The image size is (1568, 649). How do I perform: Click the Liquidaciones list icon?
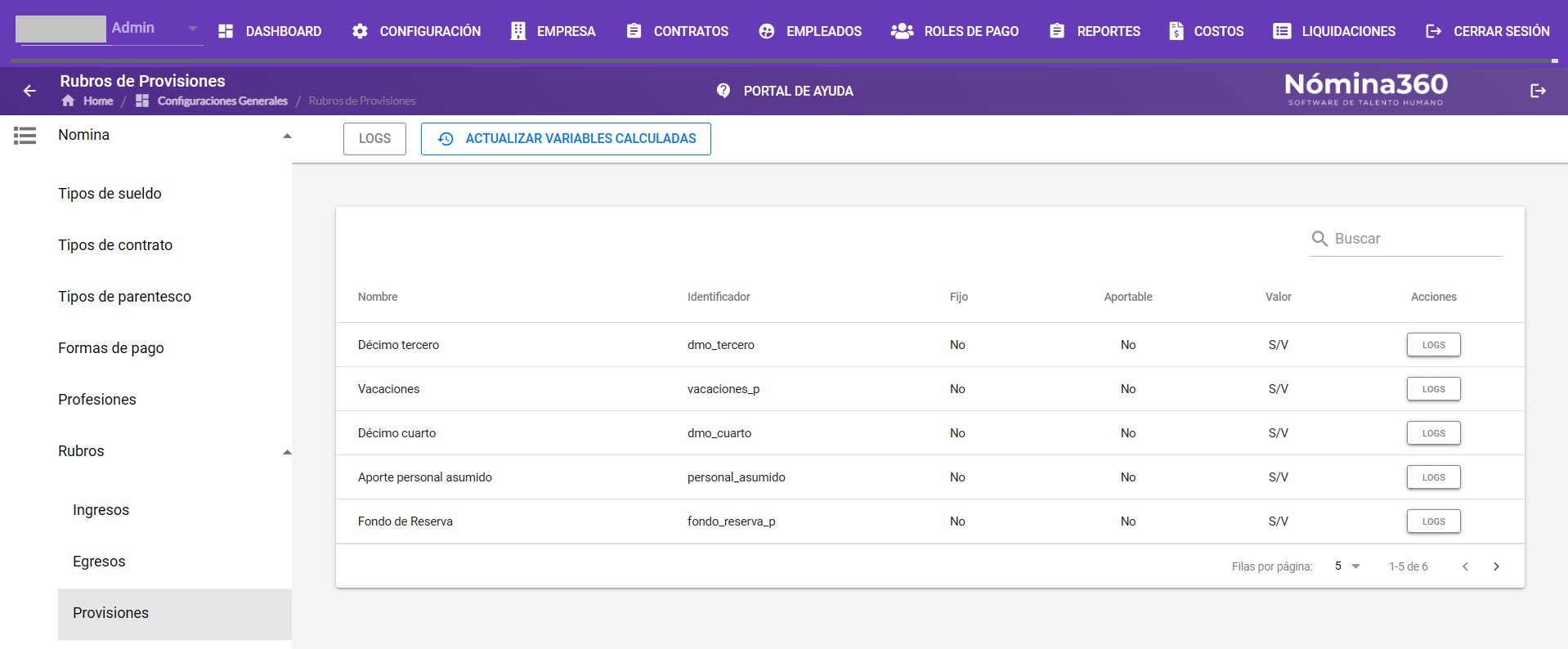pyautogui.click(x=1282, y=31)
